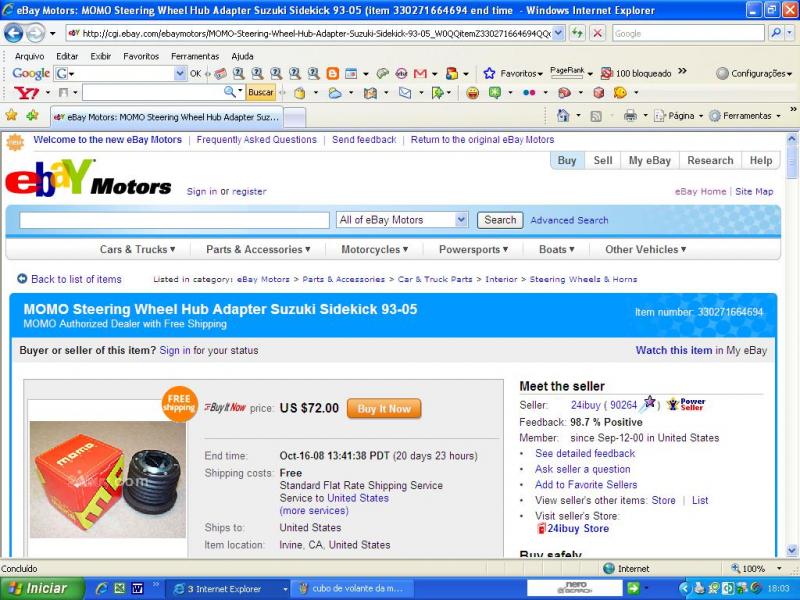Screen dimensions: 800x600
Task: Open the Editar menu
Action: (x=67, y=56)
